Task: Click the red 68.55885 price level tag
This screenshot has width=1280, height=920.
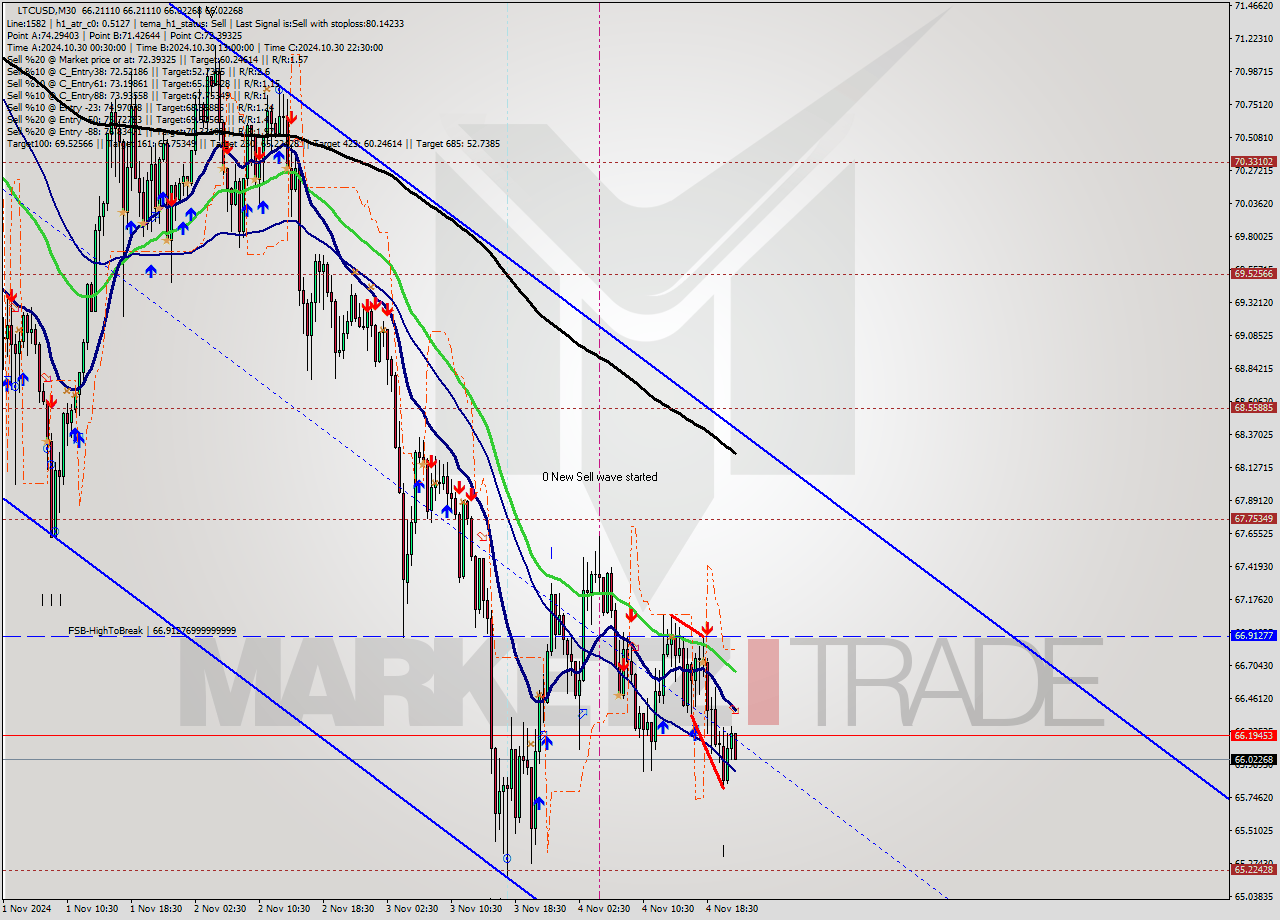Action: pos(1253,407)
